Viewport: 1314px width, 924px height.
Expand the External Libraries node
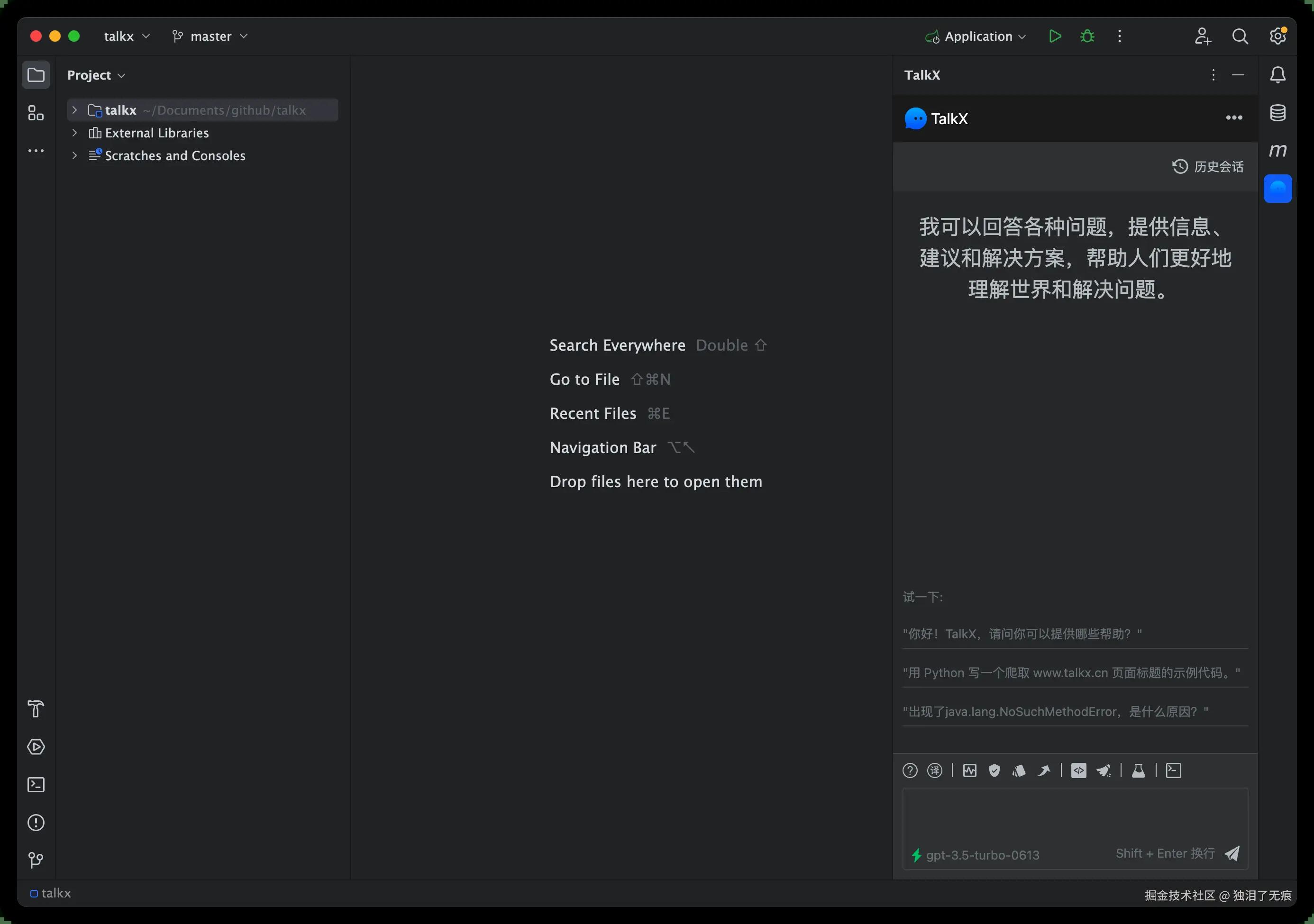pyautogui.click(x=74, y=133)
